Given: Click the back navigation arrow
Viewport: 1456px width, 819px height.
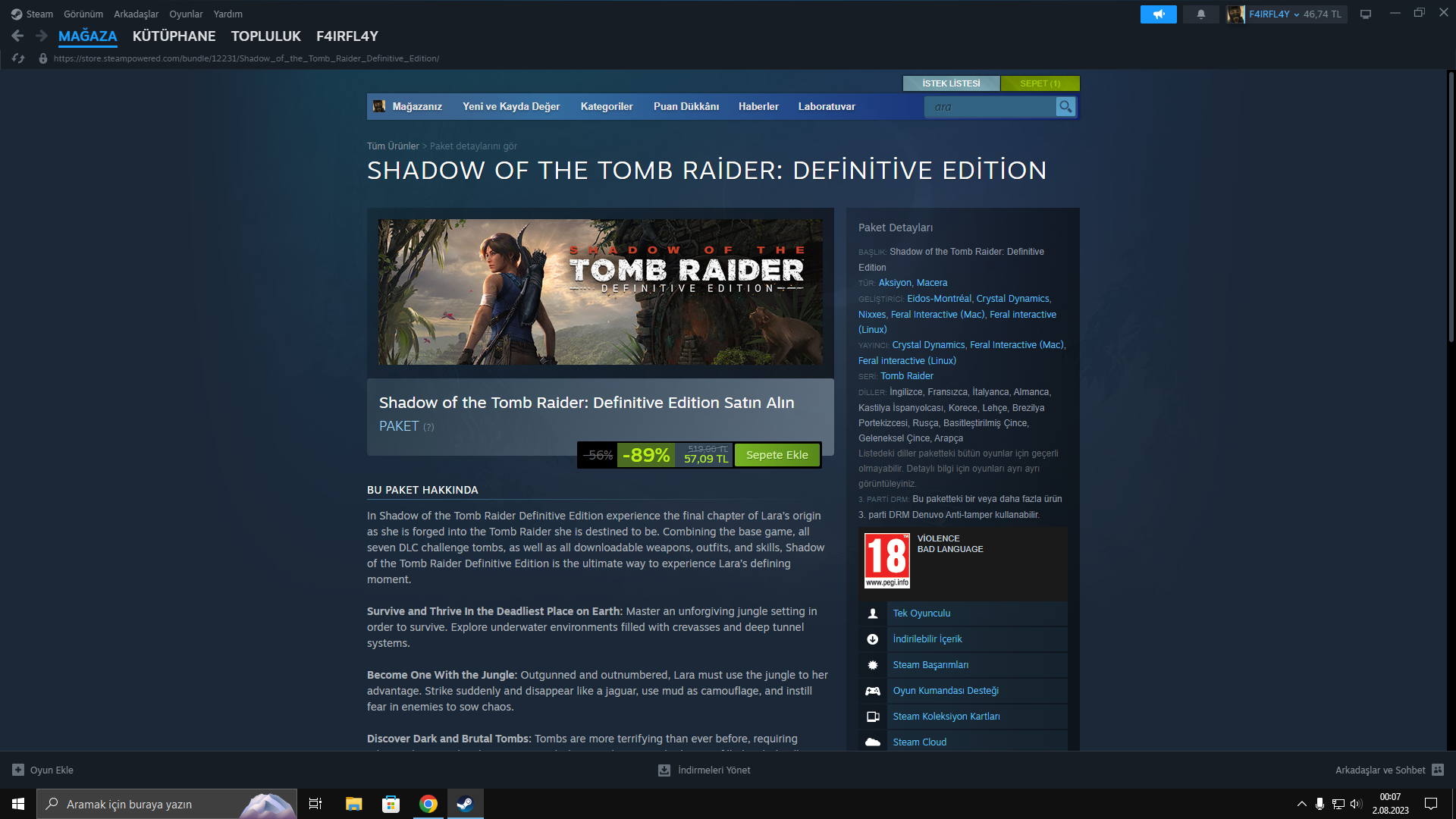Looking at the screenshot, I should 17,36.
